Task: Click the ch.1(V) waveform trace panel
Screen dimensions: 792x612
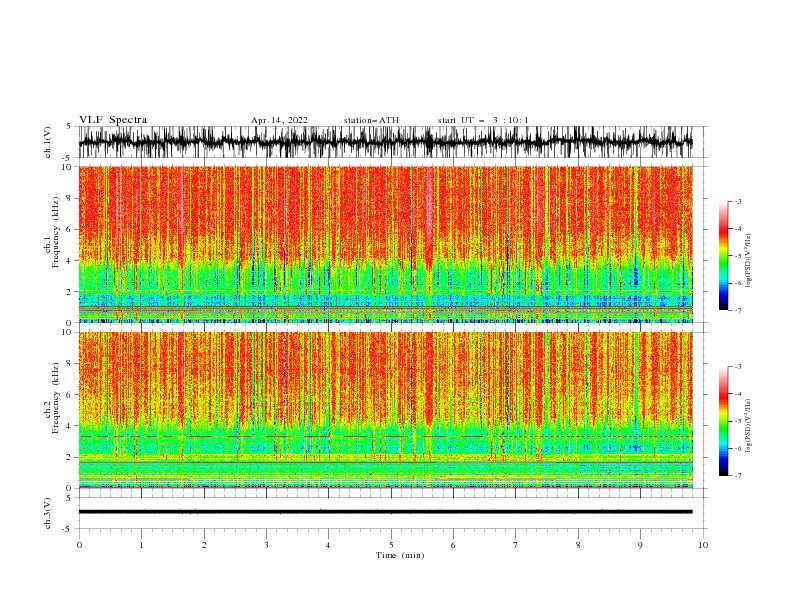Action: (x=386, y=142)
